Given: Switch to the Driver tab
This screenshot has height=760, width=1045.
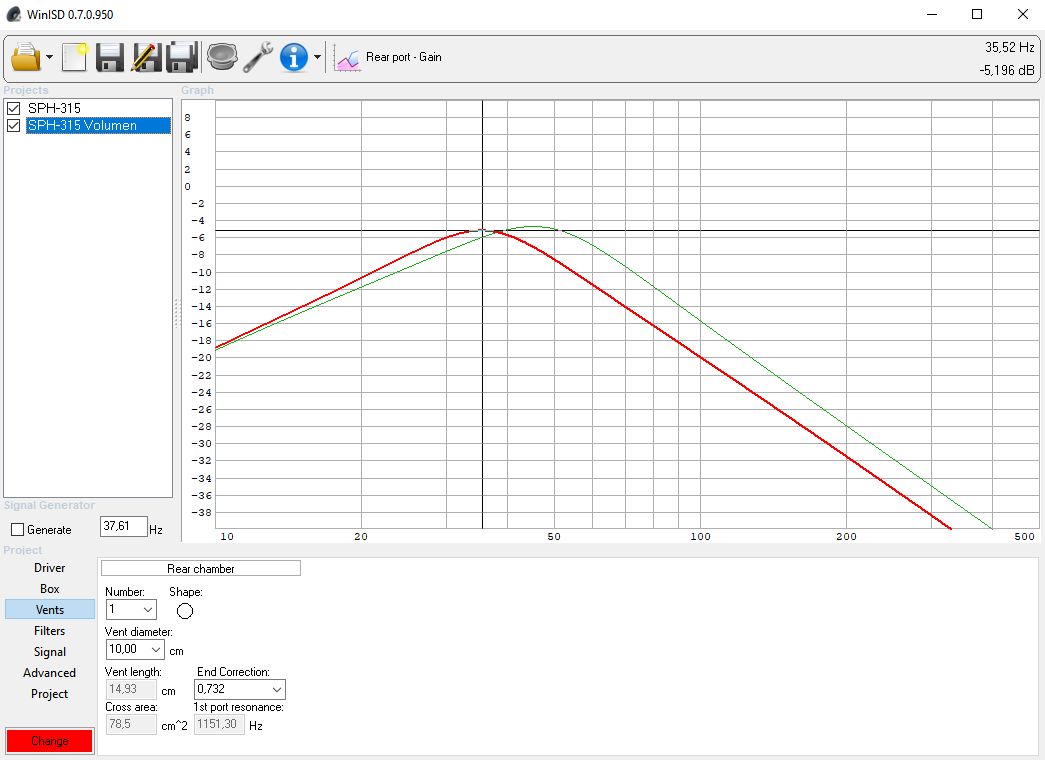Looking at the screenshot, I should click(x=50, y=568).
